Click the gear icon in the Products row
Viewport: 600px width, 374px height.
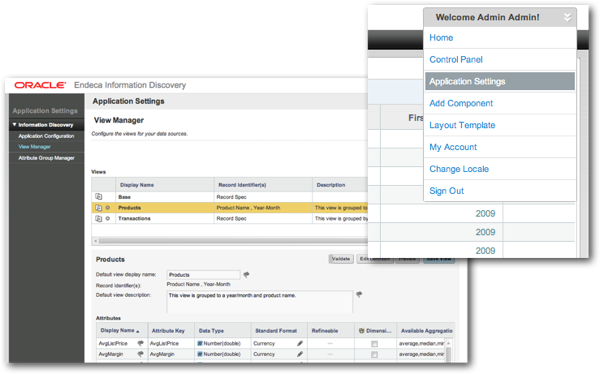(108, 207)
